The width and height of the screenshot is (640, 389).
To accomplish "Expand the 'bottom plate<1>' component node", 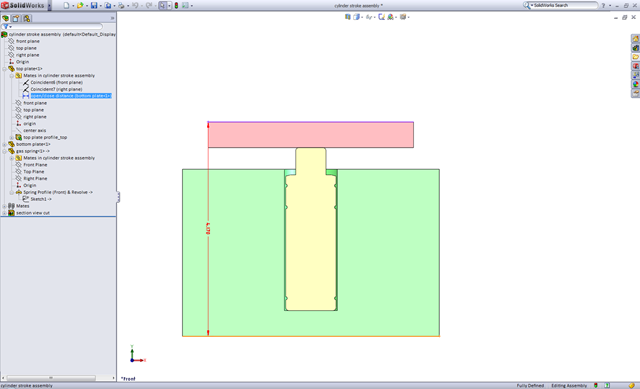I will 4,144.
